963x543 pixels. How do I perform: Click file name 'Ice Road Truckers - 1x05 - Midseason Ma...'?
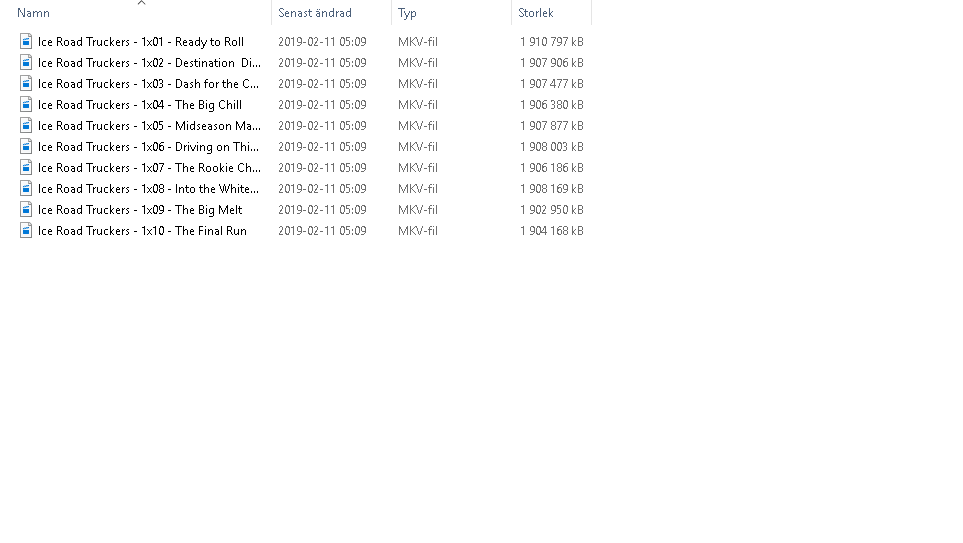pyautogui.click(x=149, y=125)
